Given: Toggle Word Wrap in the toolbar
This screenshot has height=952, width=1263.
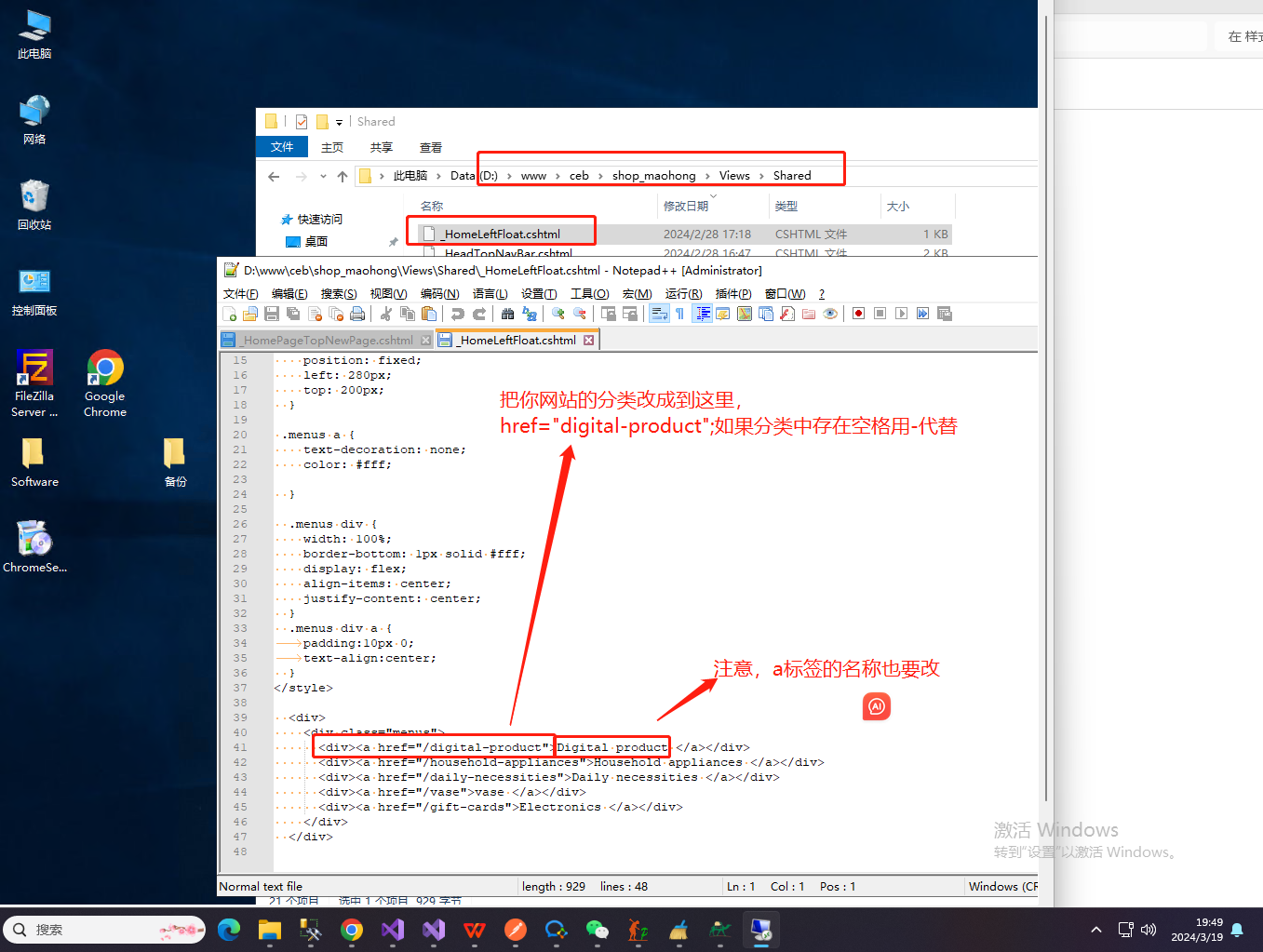Looking at the screenshot, I should click(x=659, y=314).
